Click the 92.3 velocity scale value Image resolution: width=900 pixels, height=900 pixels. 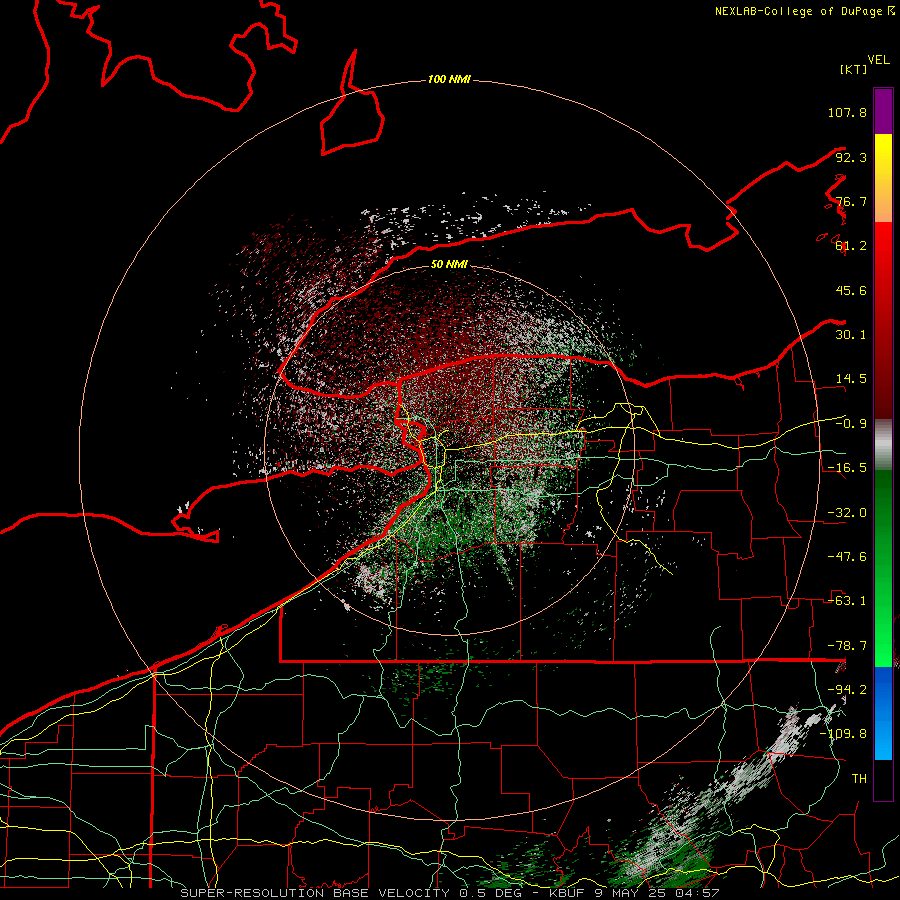click(851, 157)
